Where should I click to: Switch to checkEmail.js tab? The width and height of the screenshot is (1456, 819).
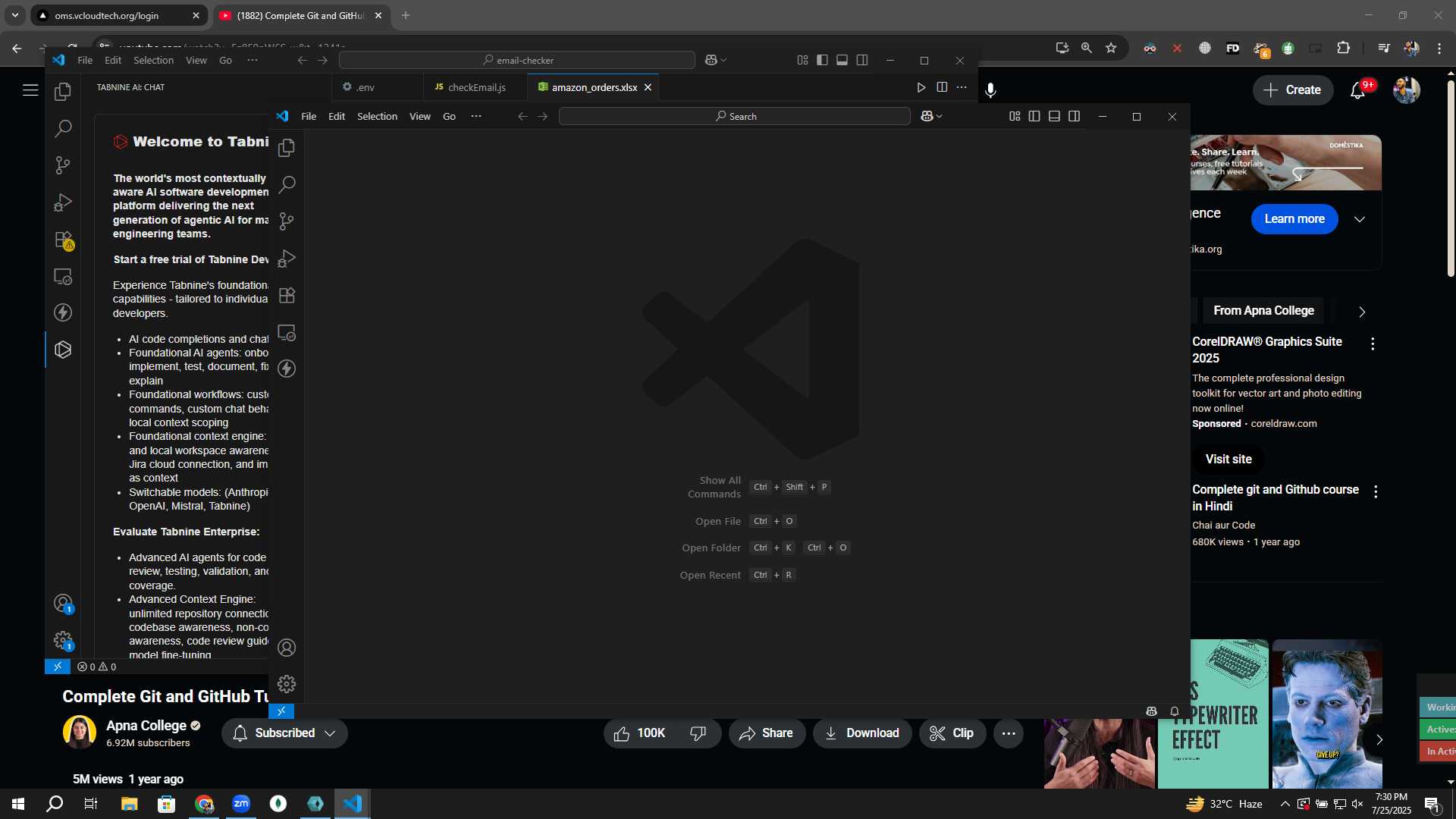tap(475, 87)
